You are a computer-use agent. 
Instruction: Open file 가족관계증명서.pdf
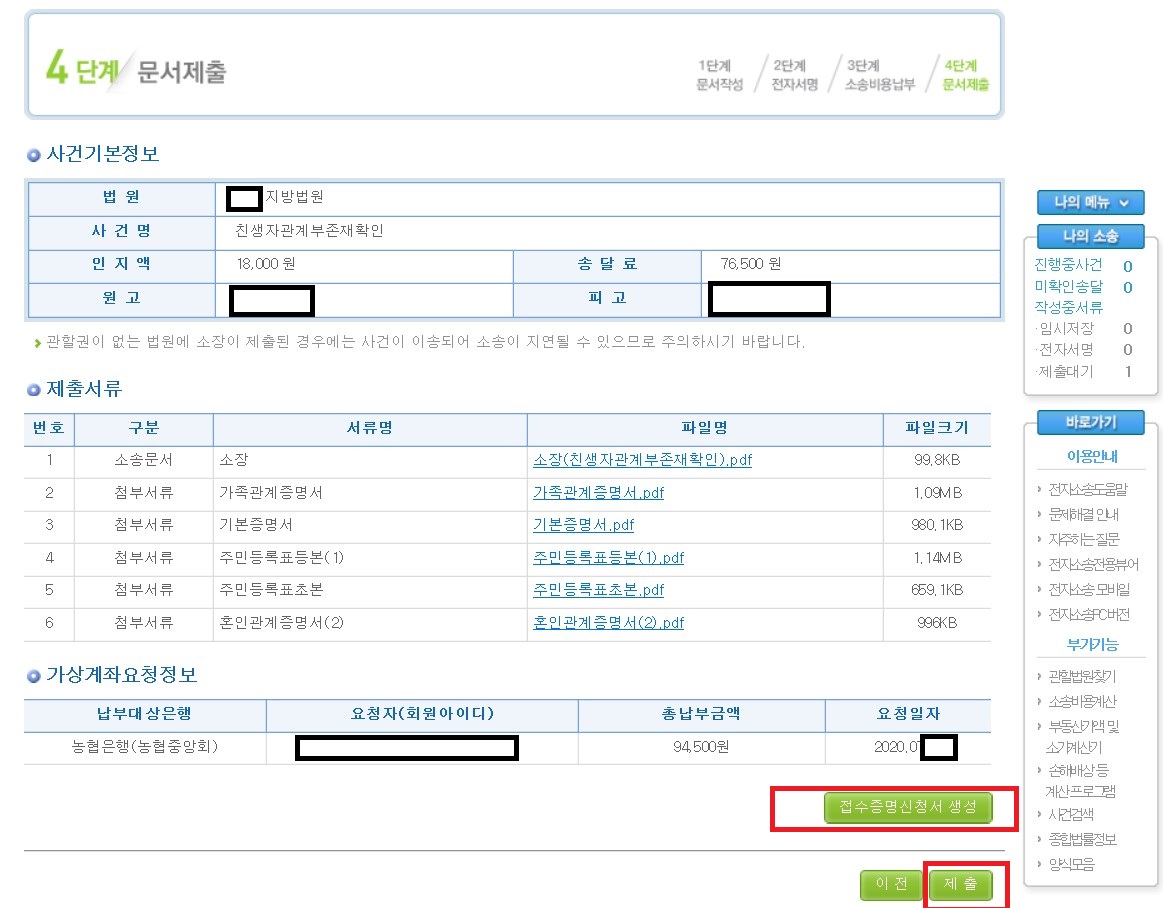(x=599, y=493)
